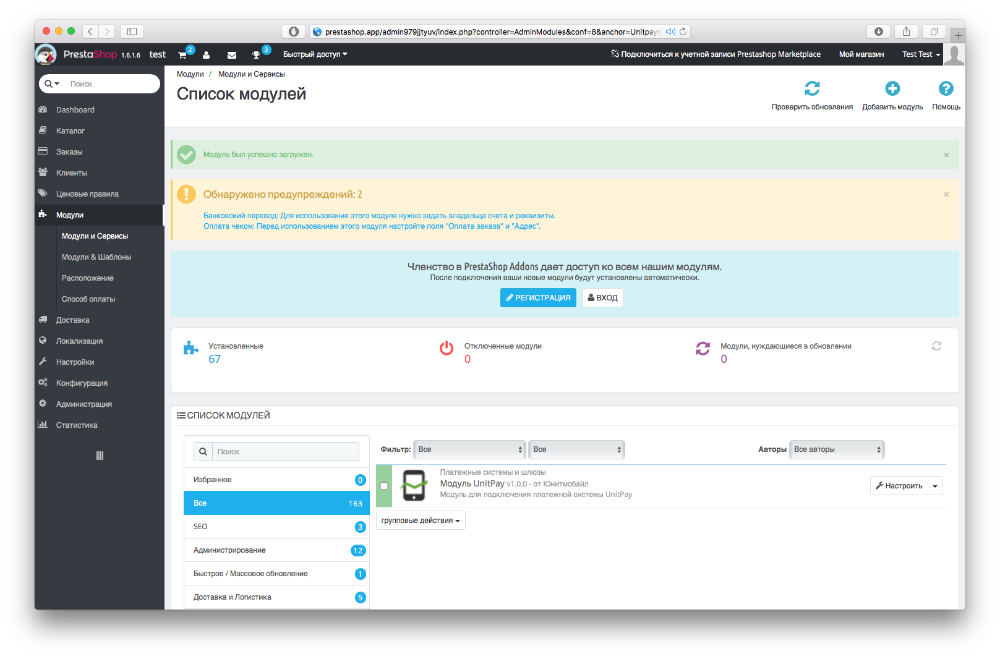Expand arrow next to Настроить button

click(936, 486)
